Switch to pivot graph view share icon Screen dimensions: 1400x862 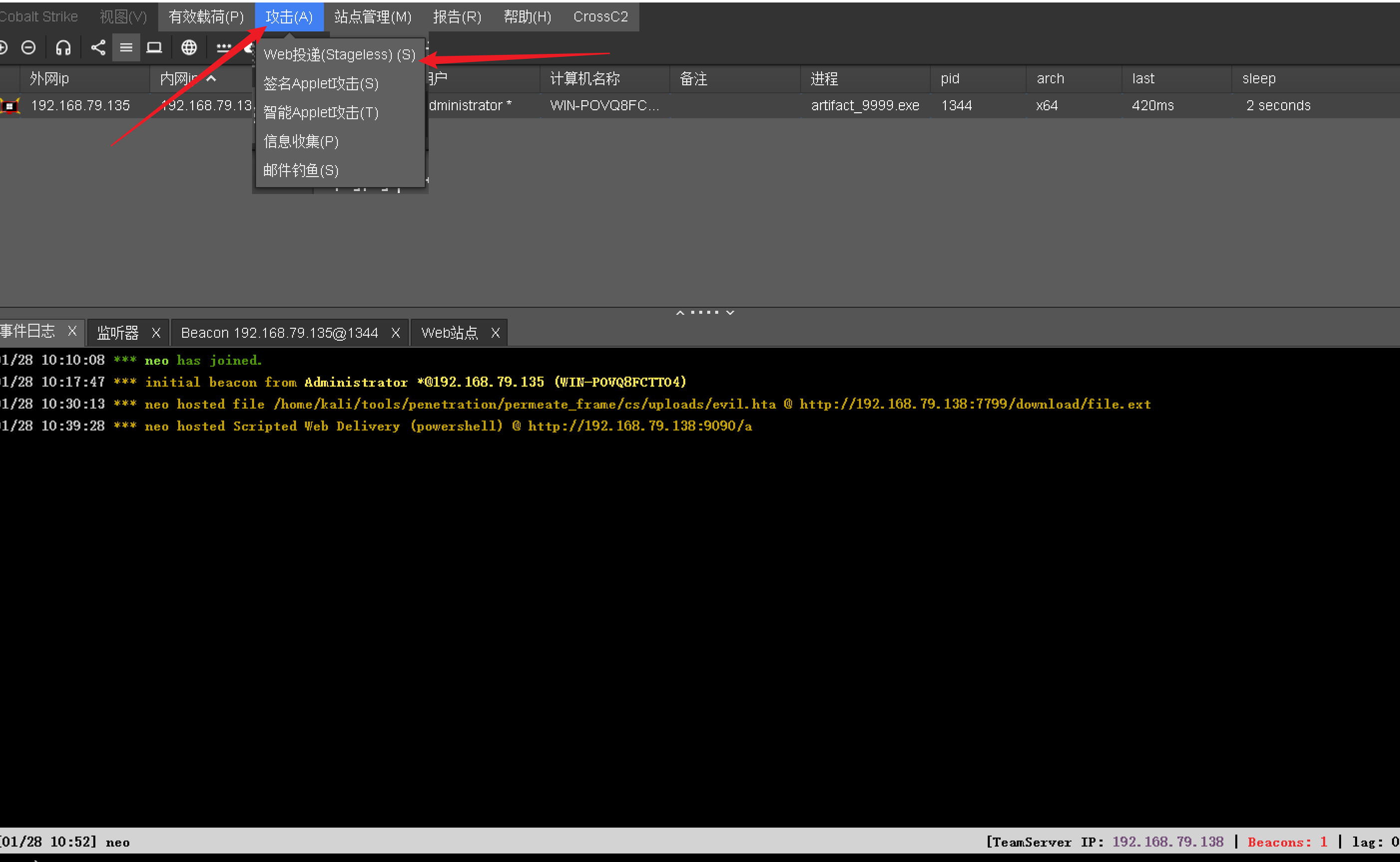click(x=98, y=48)
